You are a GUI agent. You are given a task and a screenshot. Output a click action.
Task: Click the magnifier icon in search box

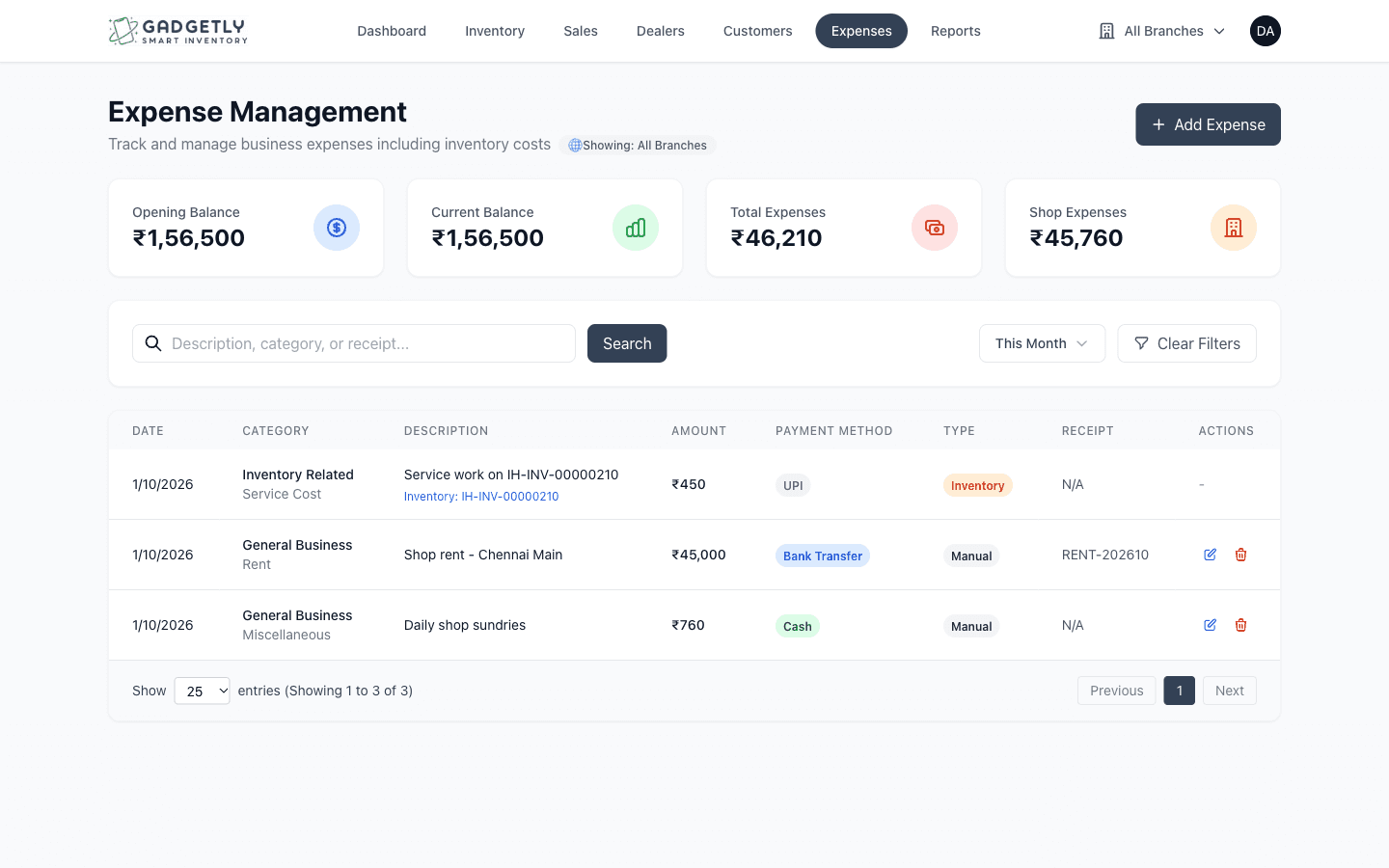pos(153,343)
